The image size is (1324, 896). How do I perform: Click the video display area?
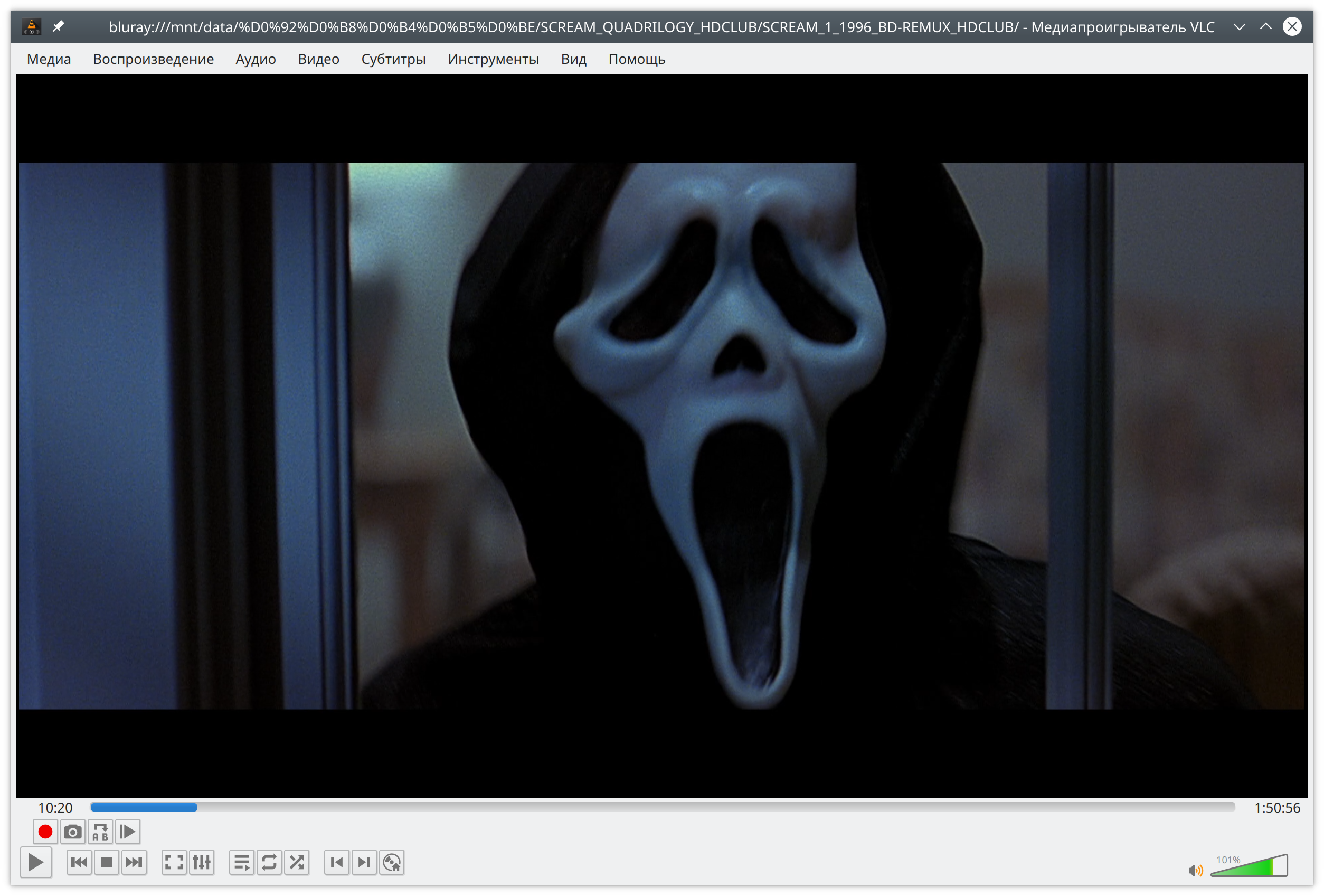(x=661, y=436)
